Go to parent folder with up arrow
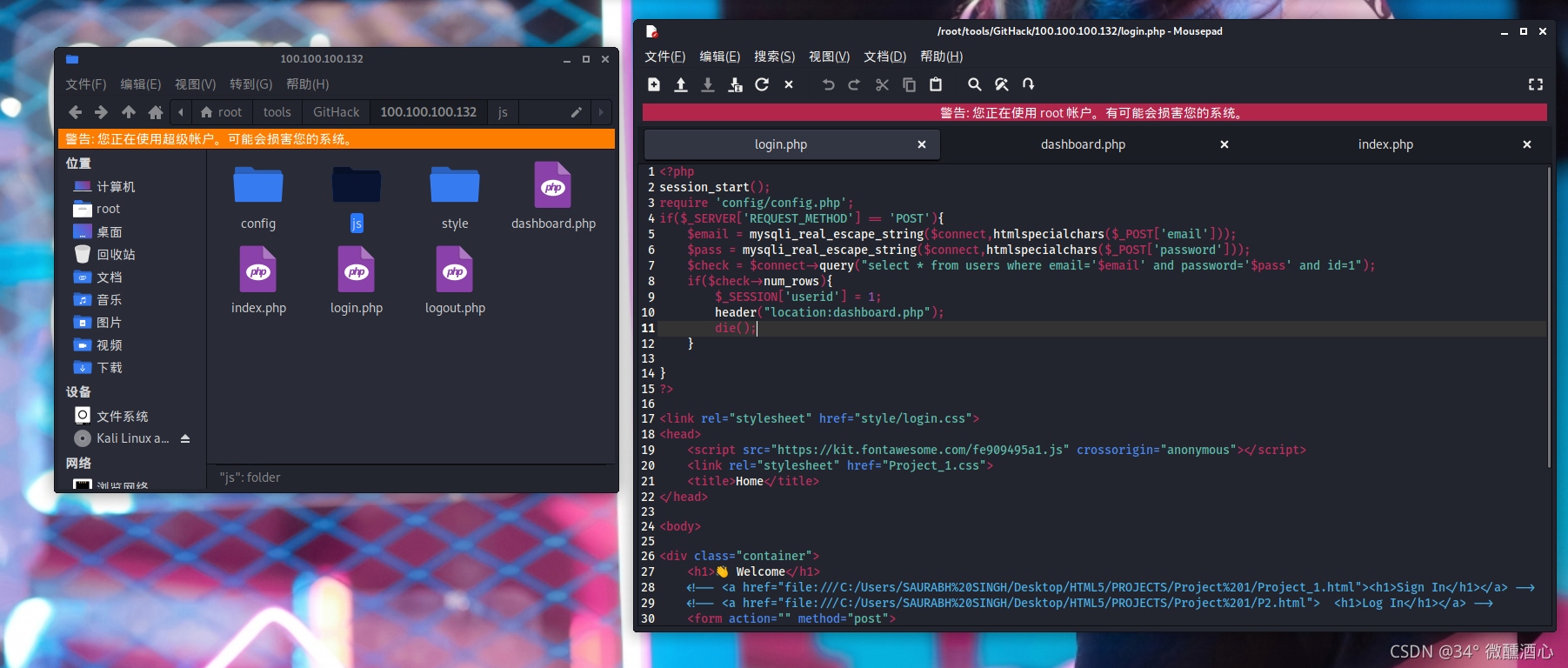 (129, 112)
